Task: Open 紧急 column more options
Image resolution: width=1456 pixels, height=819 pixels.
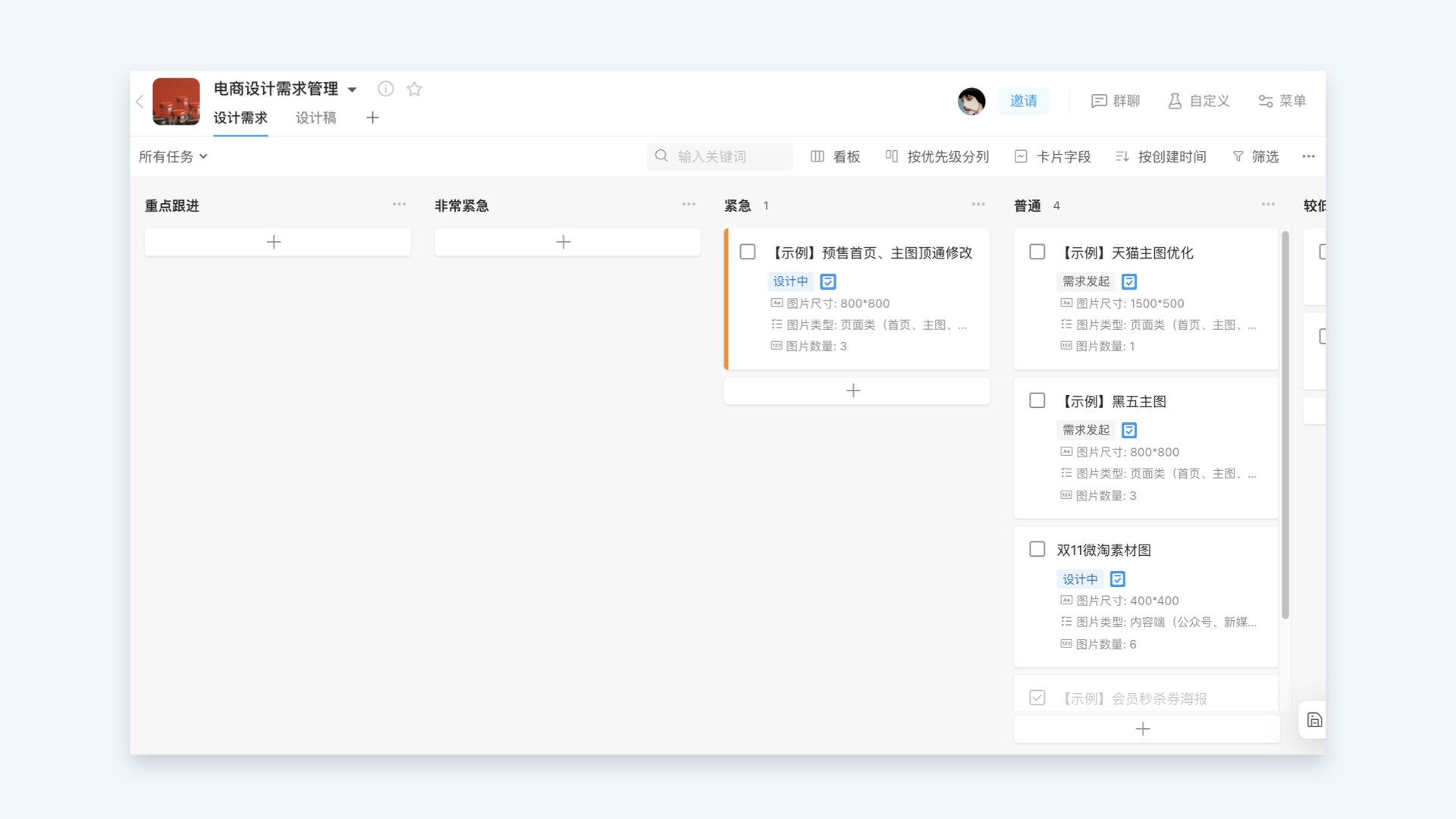Action: 978,205
